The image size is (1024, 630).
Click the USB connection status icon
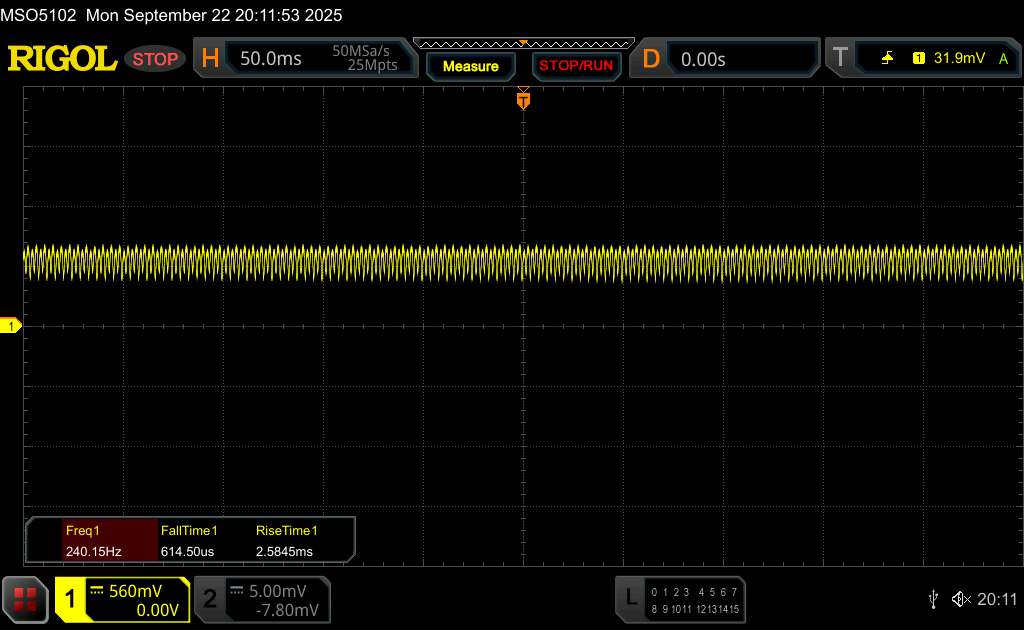(933, 598)
